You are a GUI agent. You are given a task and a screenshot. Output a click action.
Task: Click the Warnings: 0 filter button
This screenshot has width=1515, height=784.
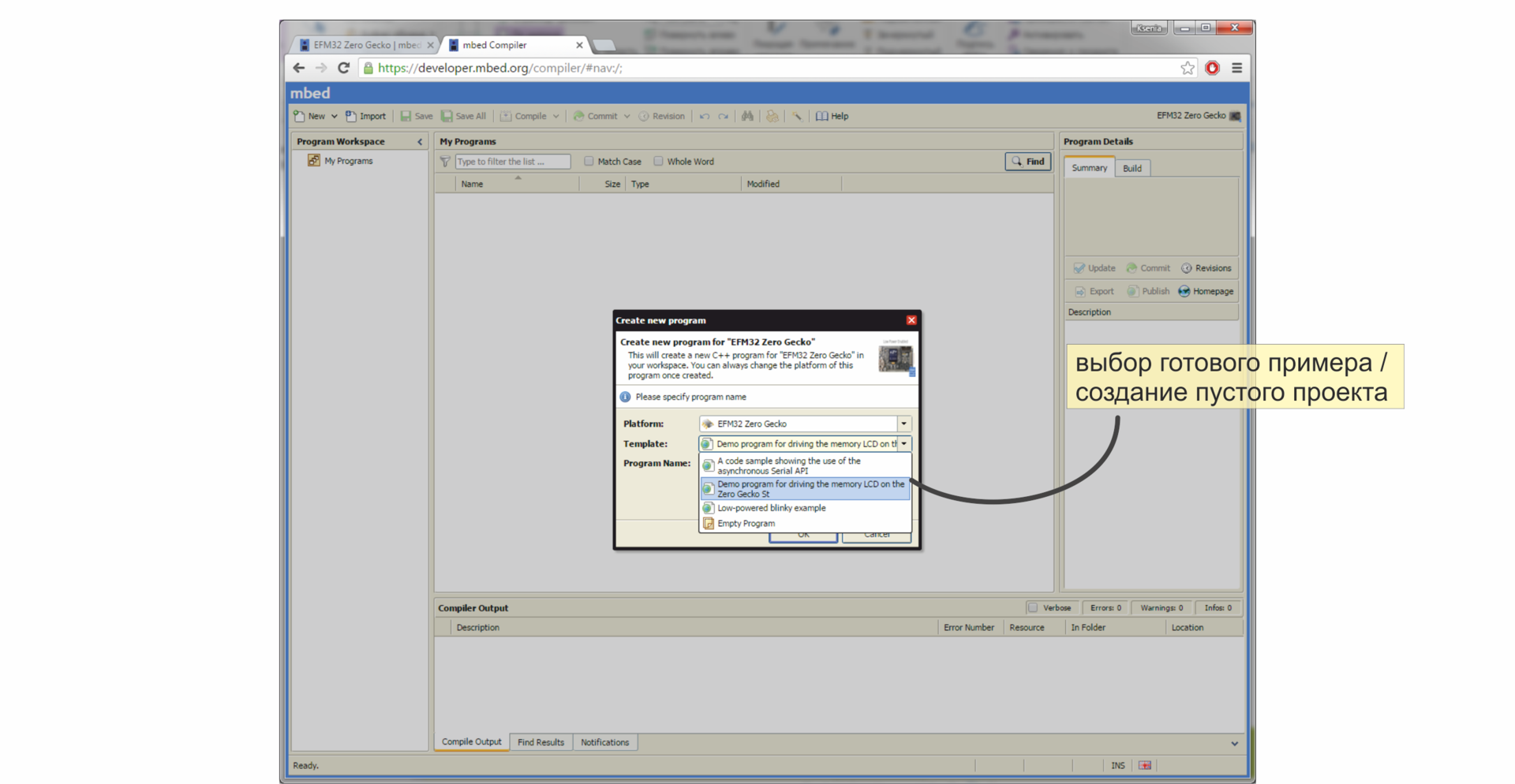pos(1161,608)
